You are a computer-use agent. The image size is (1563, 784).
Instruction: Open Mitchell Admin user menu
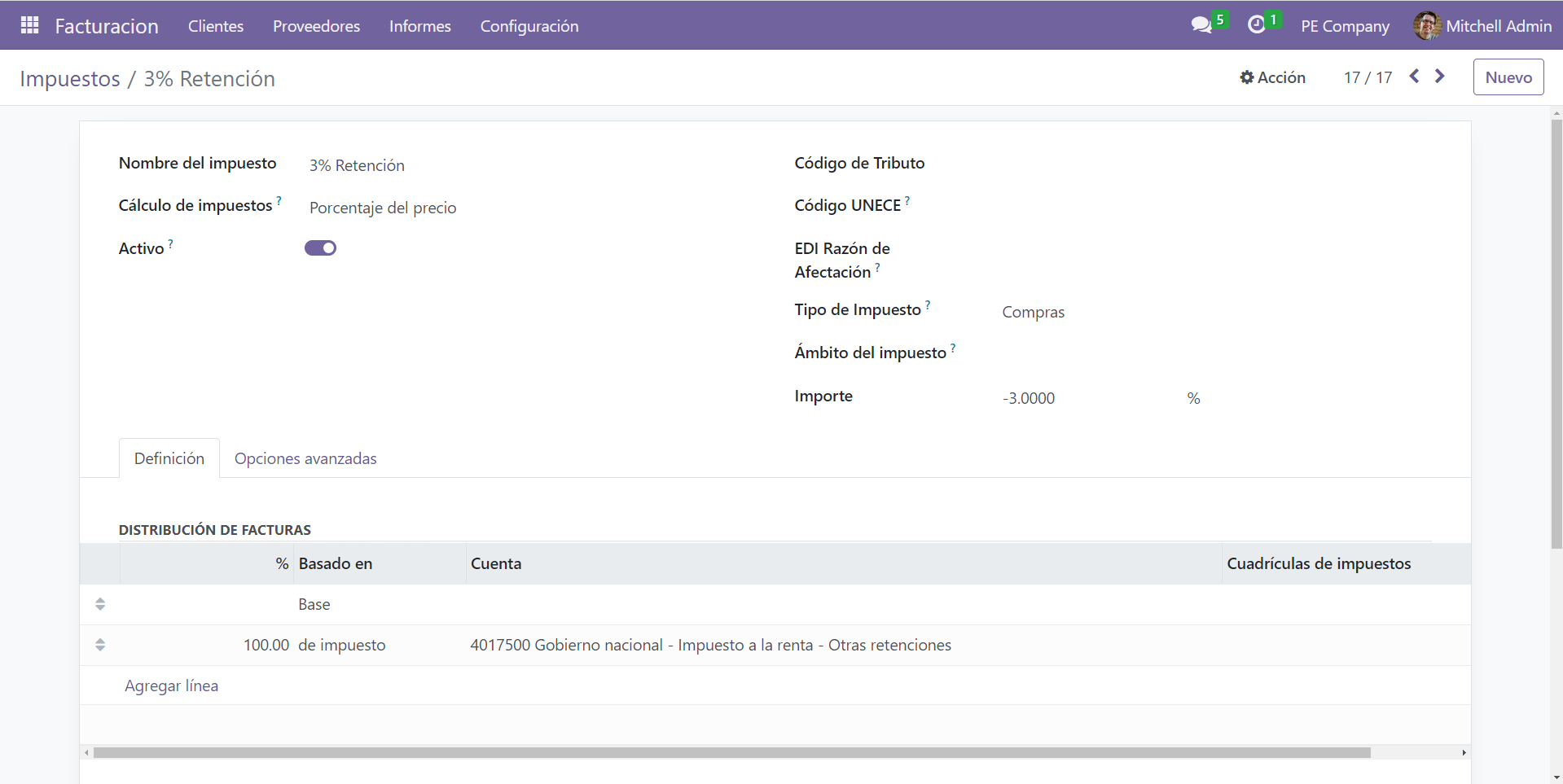point(1483,26)
